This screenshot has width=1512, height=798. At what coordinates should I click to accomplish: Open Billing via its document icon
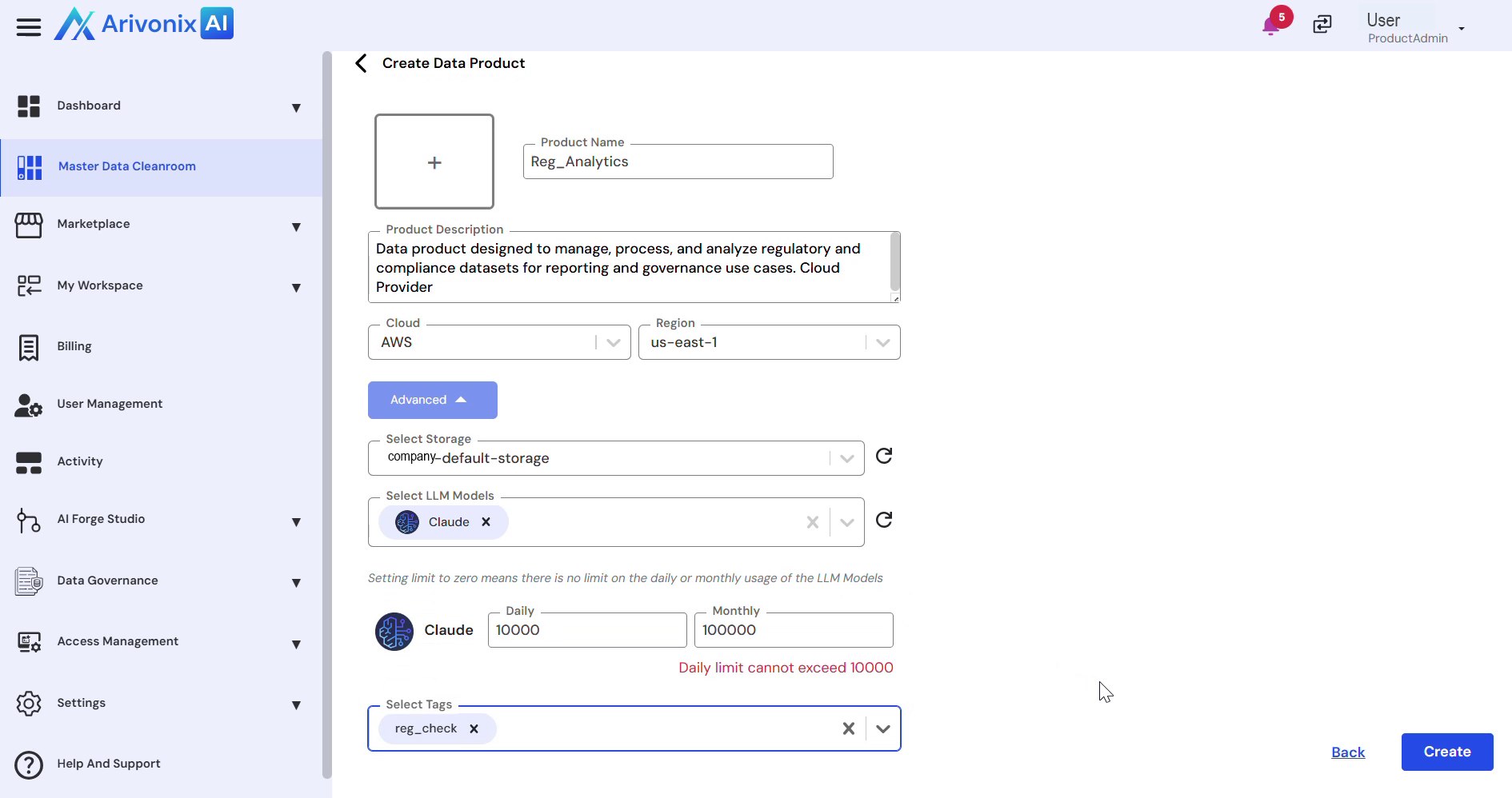(x=28, y=346)
